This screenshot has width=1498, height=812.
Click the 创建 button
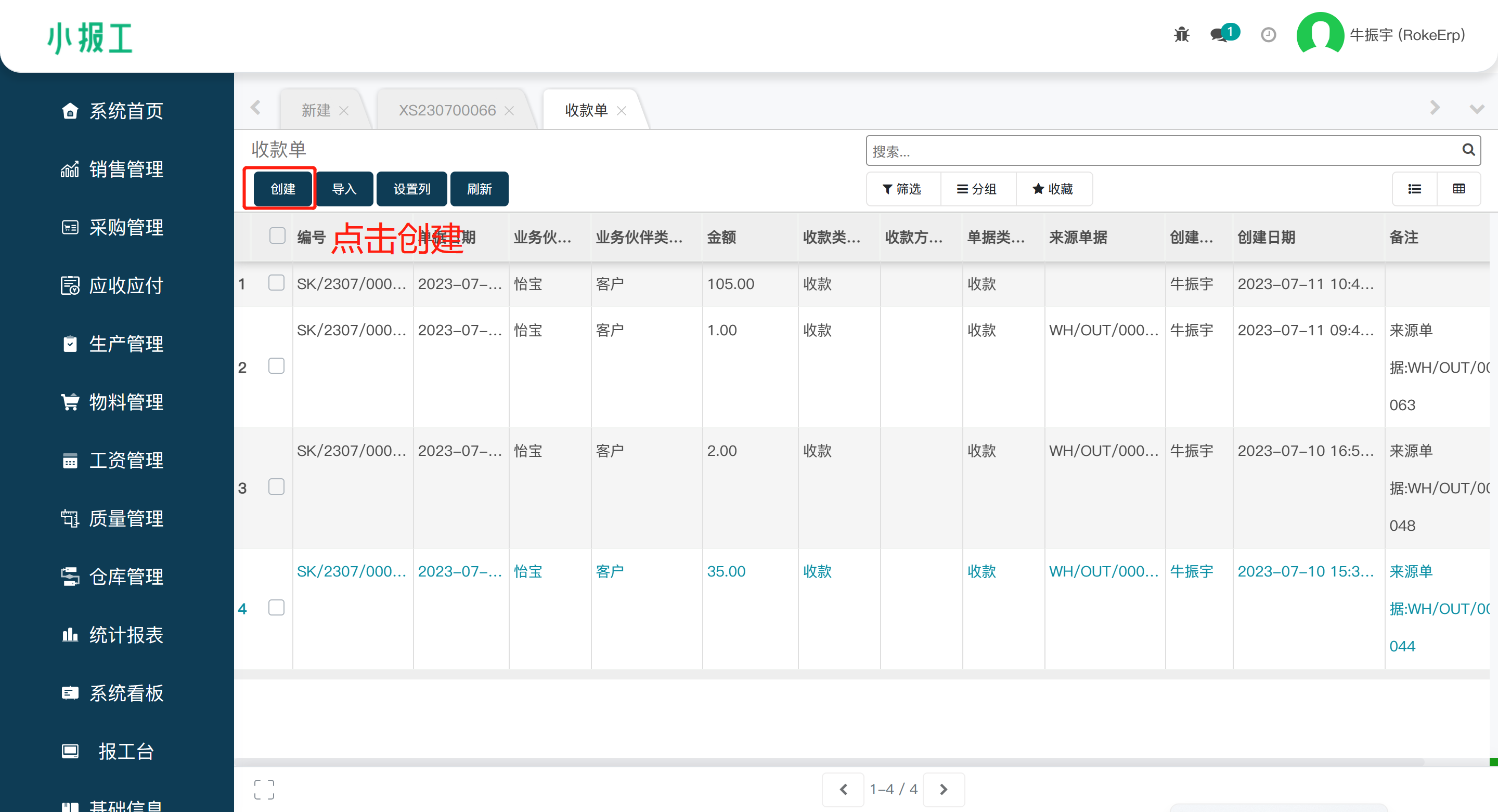(x=282, y=189)
